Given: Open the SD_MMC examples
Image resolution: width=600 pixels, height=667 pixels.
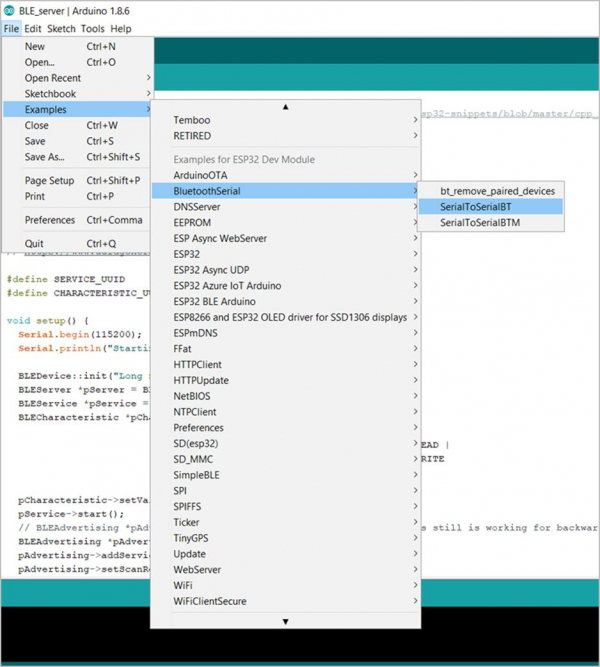Looking at the screenshot, I should point(286,459).
